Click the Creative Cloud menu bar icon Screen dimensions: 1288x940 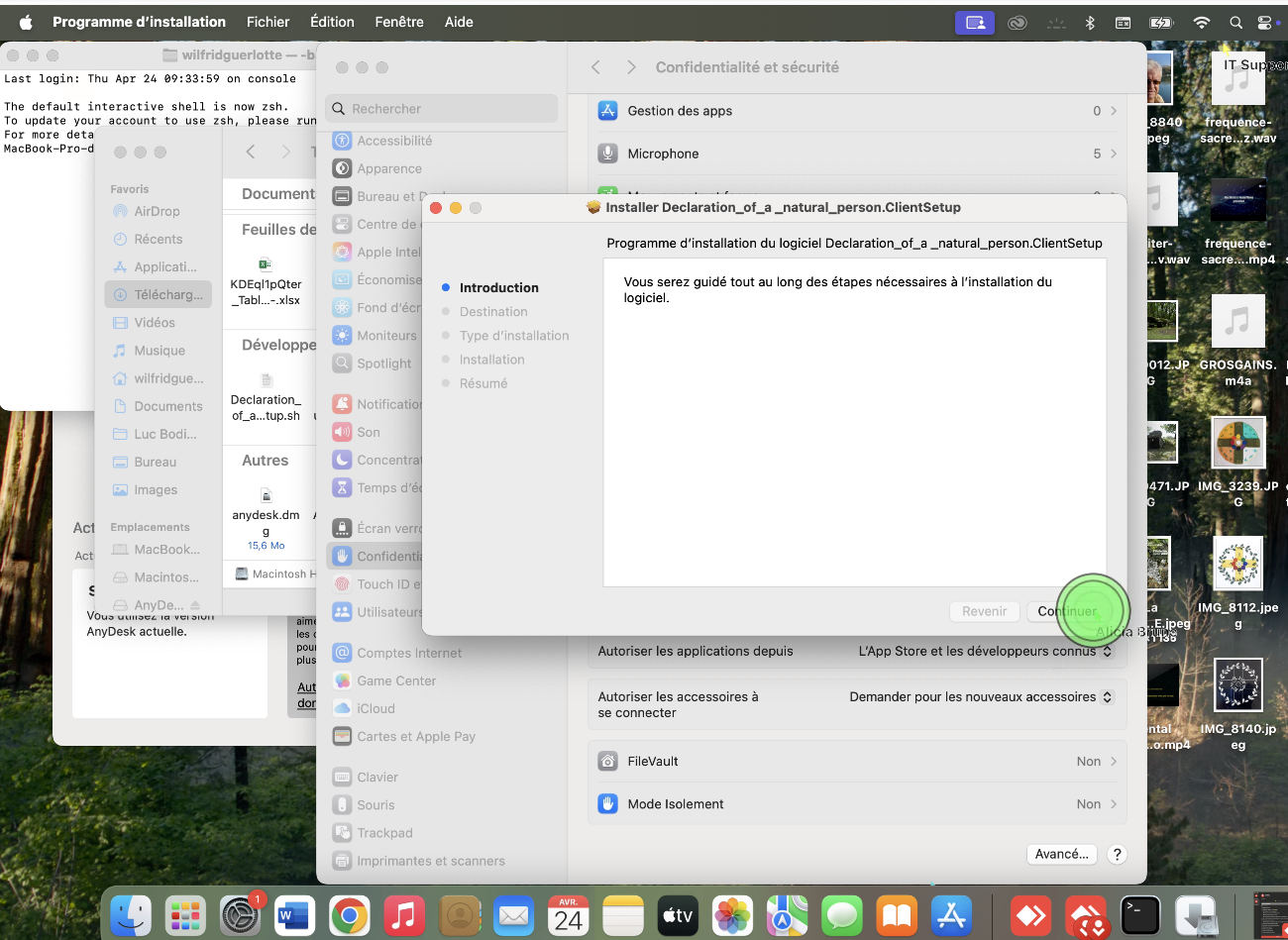(x=1017, y=22)
